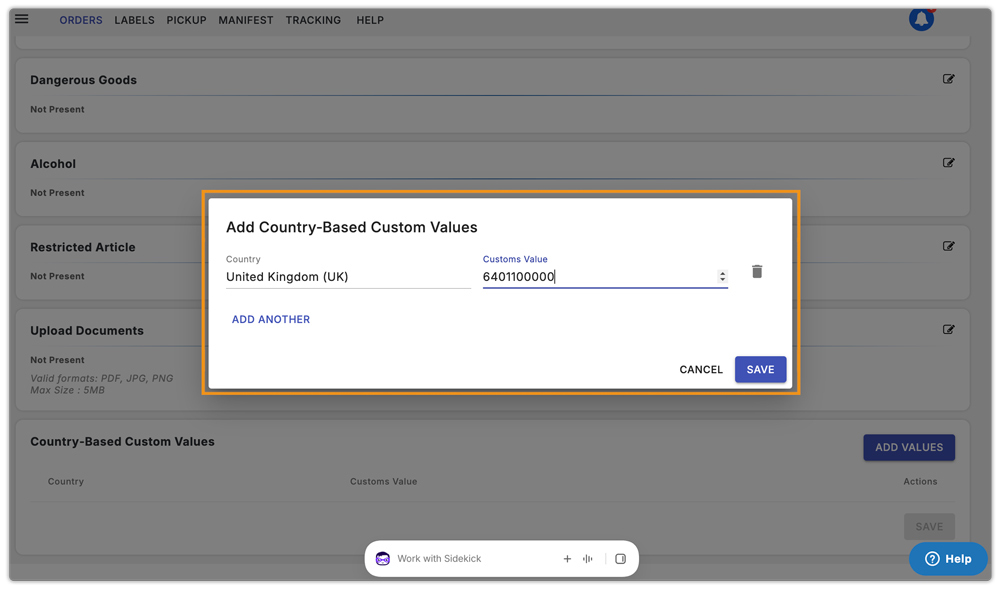Click the Sidekick logo icon
The height and width of the screenshot is (591, 1000).
click(383, 558)
